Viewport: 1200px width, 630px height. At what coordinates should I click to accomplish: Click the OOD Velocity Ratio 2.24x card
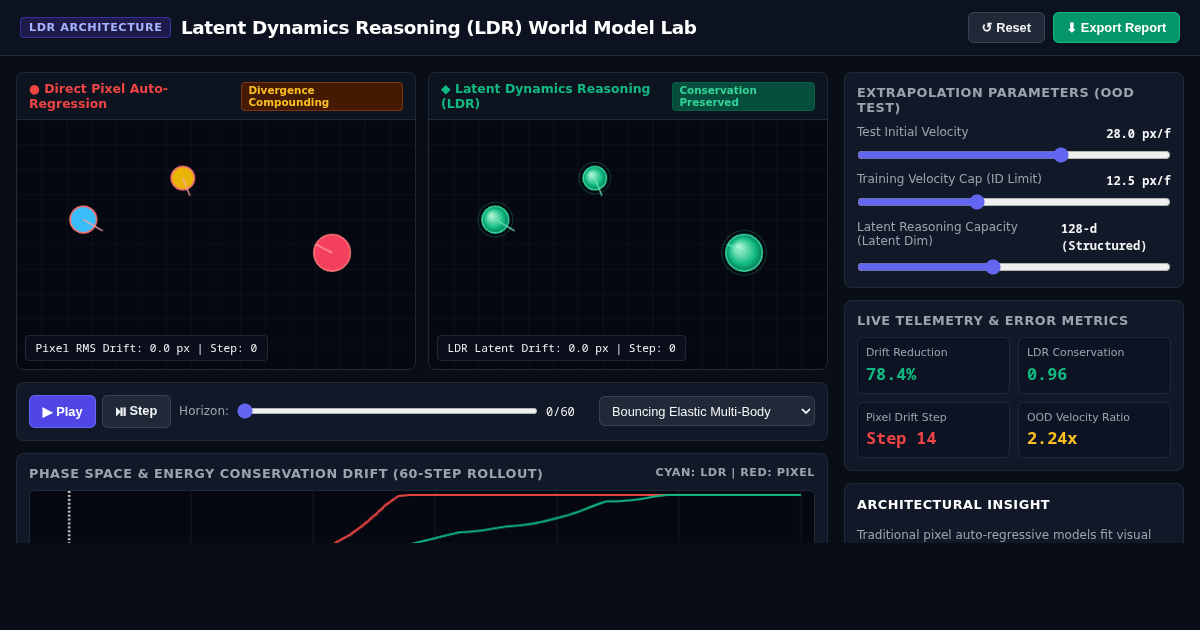coord(1094,430)
